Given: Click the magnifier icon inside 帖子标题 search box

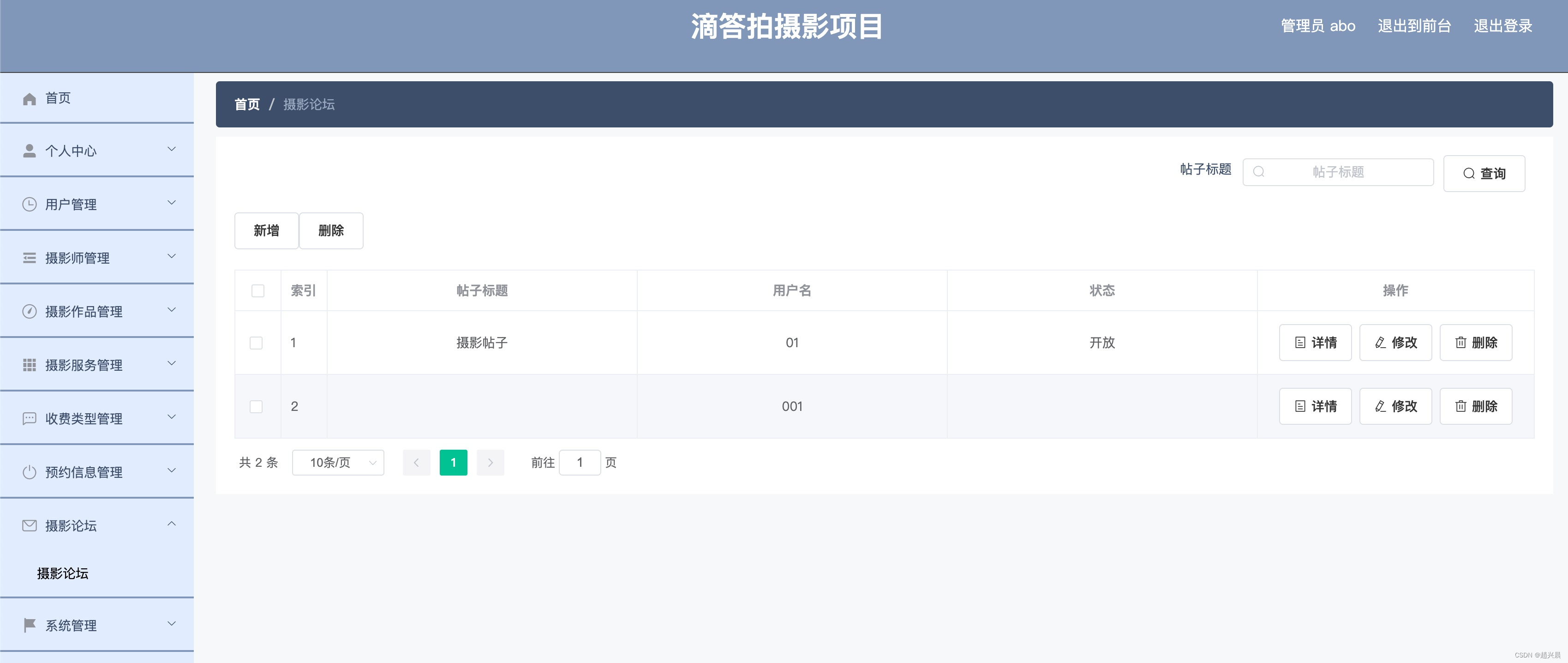Looking at the screenshot, I should tap(1259, 172).
